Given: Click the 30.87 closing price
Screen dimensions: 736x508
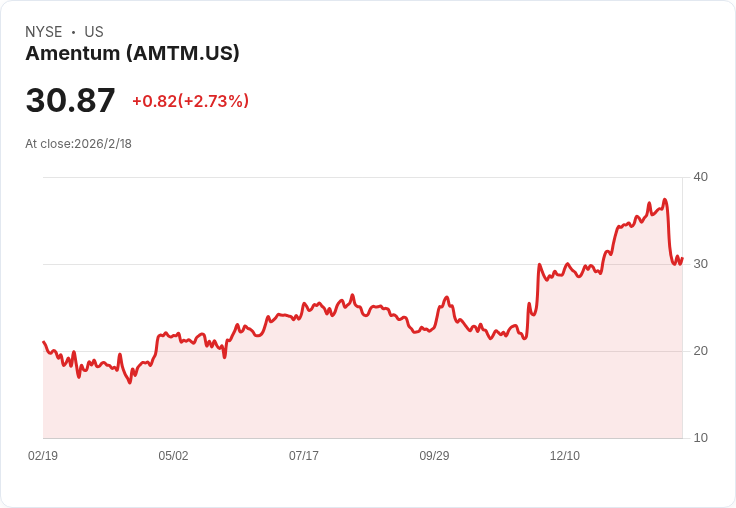Looking at the screenshot, I should [70, 100].
